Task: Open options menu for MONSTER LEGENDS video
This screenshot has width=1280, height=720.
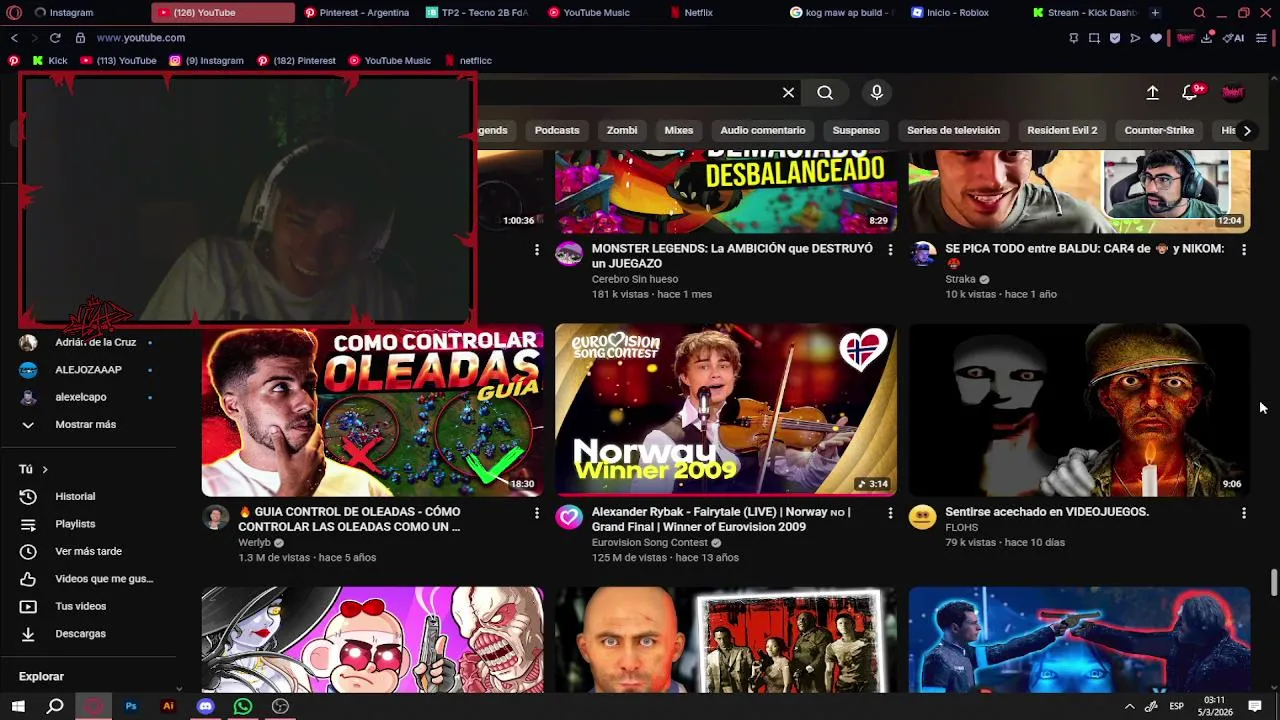Action: click(x=890, y=249)
